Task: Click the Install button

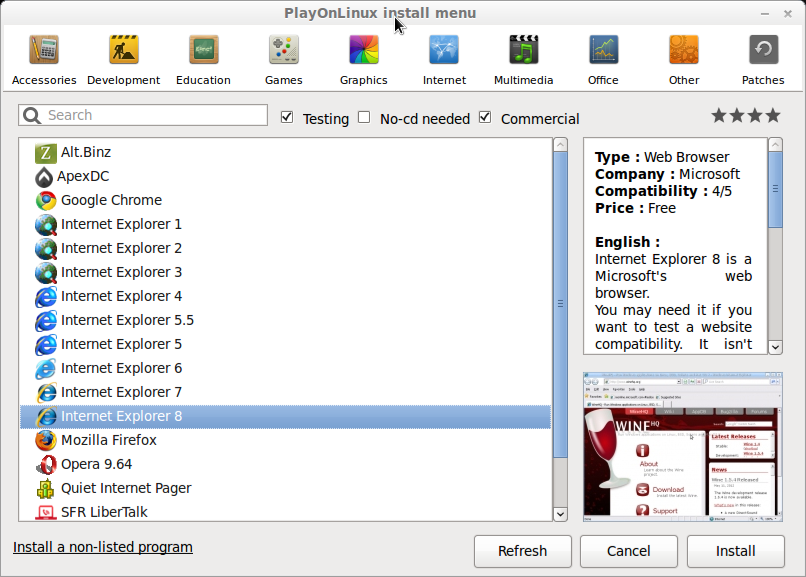Action: 736,551
